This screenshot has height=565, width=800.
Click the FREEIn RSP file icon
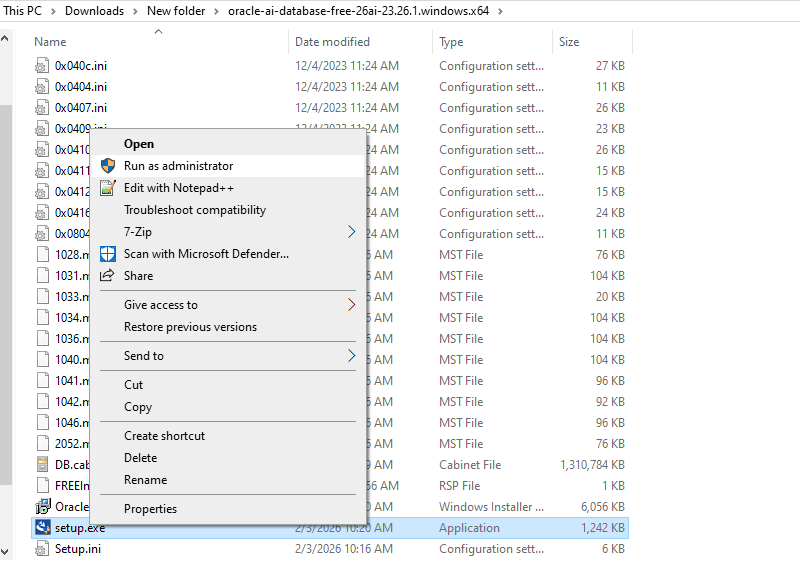[42, 486]
